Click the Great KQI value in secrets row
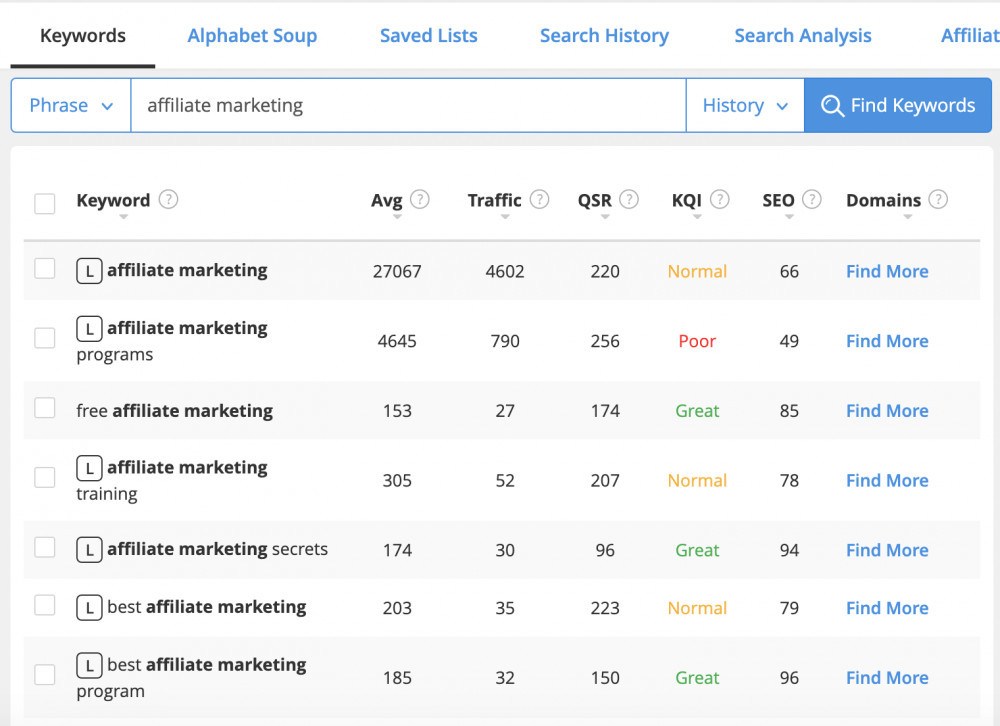The width and height of the screenshot is (1000, 726). click(697, 550)
